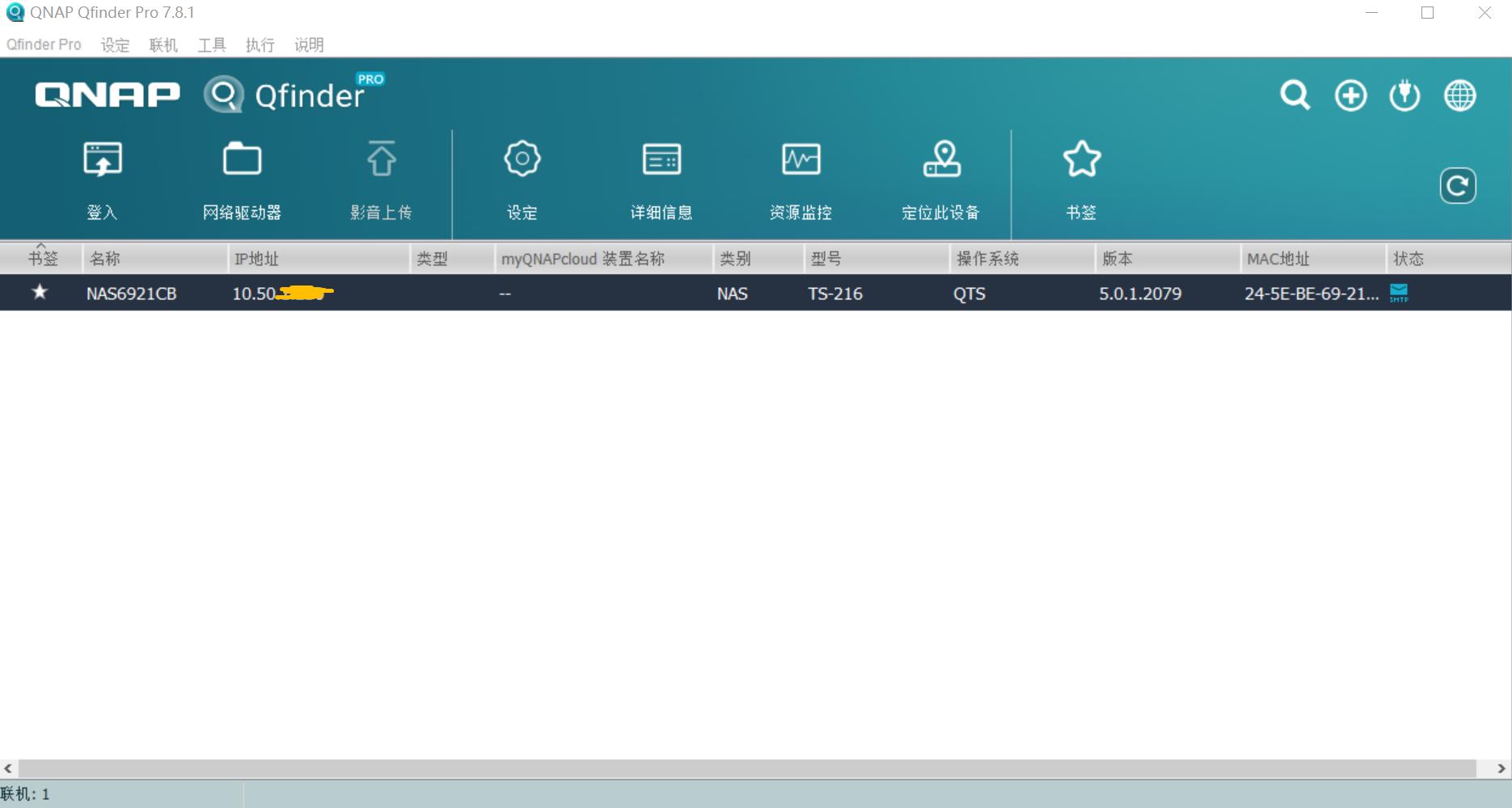This screenshot has width=1512, height=808.
Task: Open the 联机 menu
Action: 163,44
